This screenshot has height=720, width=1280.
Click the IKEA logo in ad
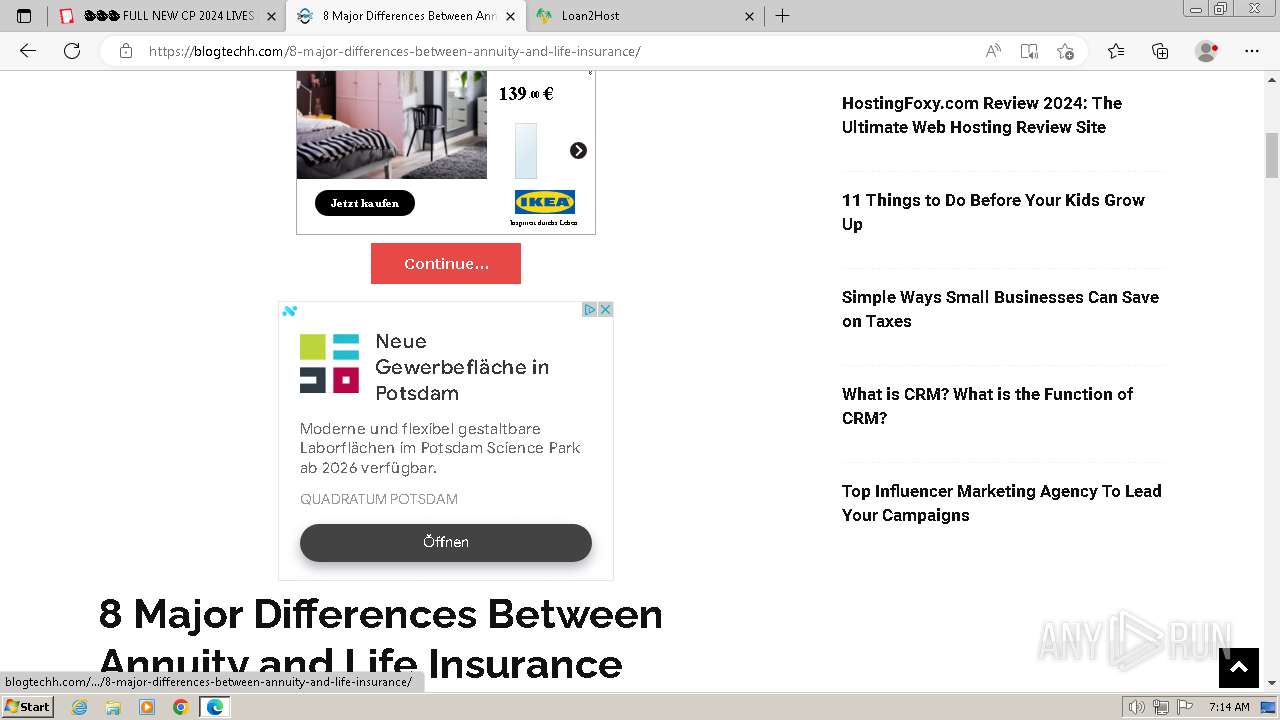click(544, 202)
